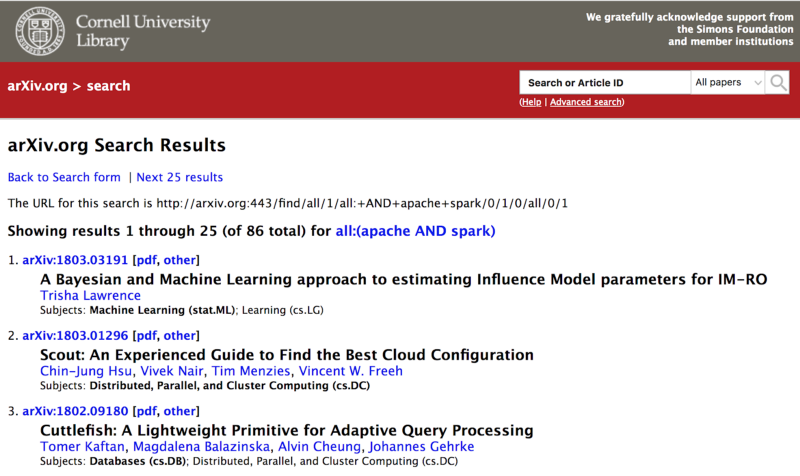Open other formats for arXiv:1803.03191
Image resolution: width=800 pixels, height=476 pixels.
(180, 260)
